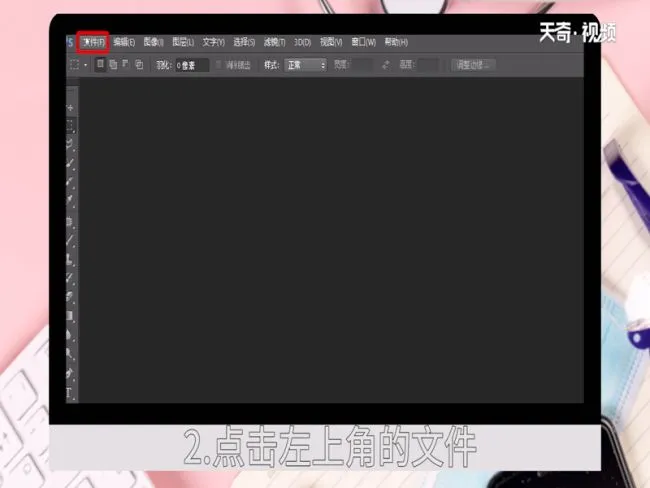The image size is (650, 488).
Task: Select the Lasso tool
Action: 71,144
